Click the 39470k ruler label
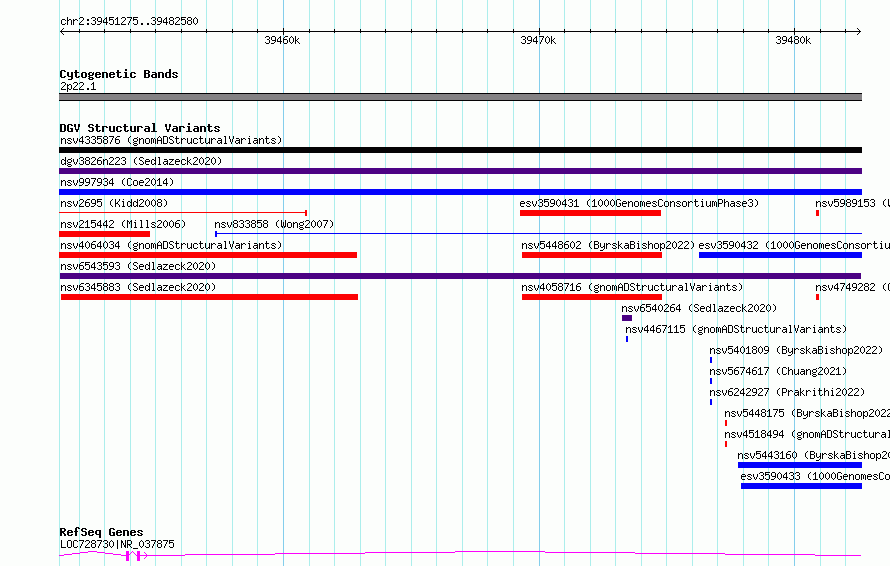 tap(538, 40)
